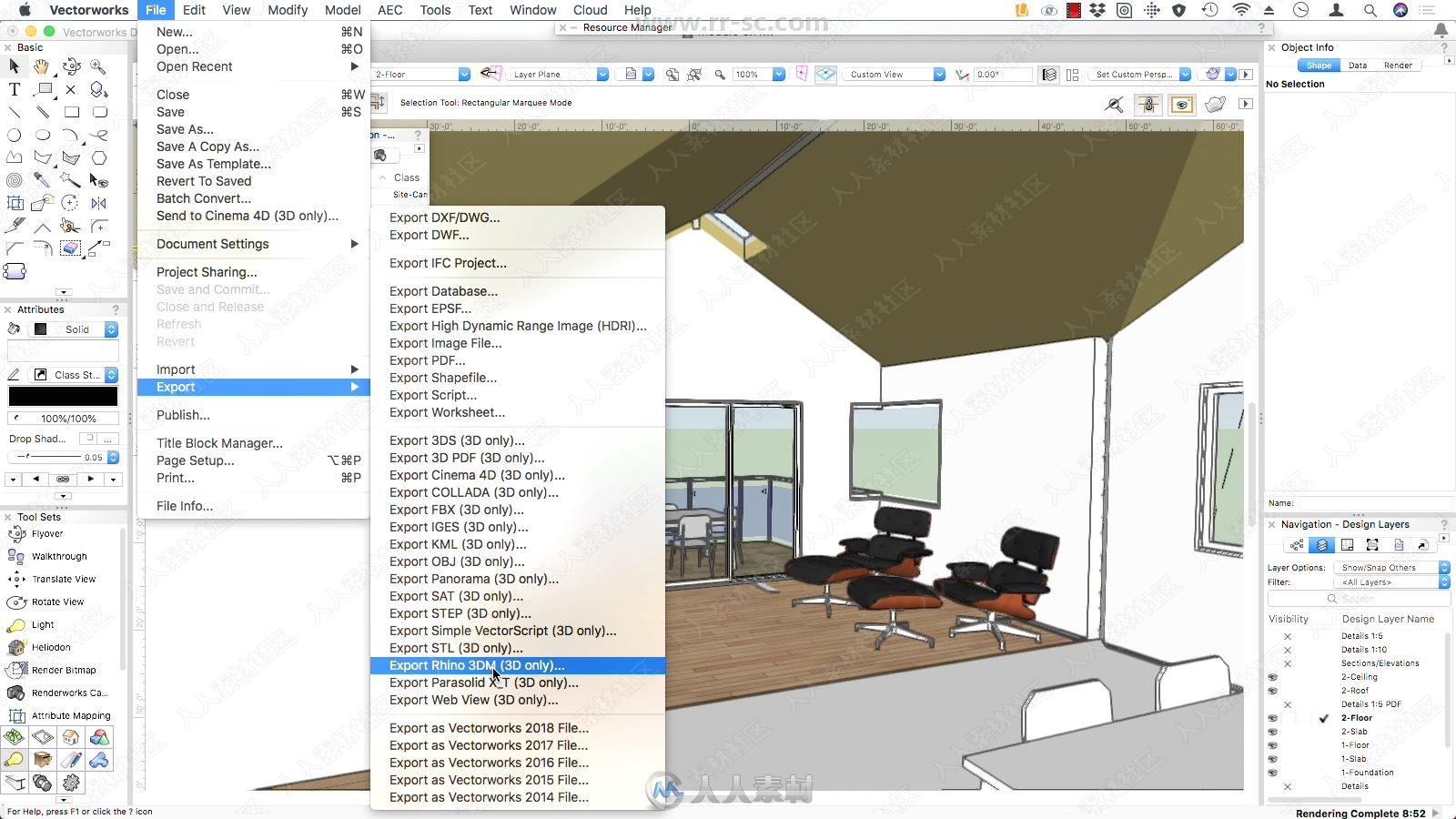Choose Export Rhino 3DM (3D only) menu item
1456x819 pixels.
coord(518,665)
